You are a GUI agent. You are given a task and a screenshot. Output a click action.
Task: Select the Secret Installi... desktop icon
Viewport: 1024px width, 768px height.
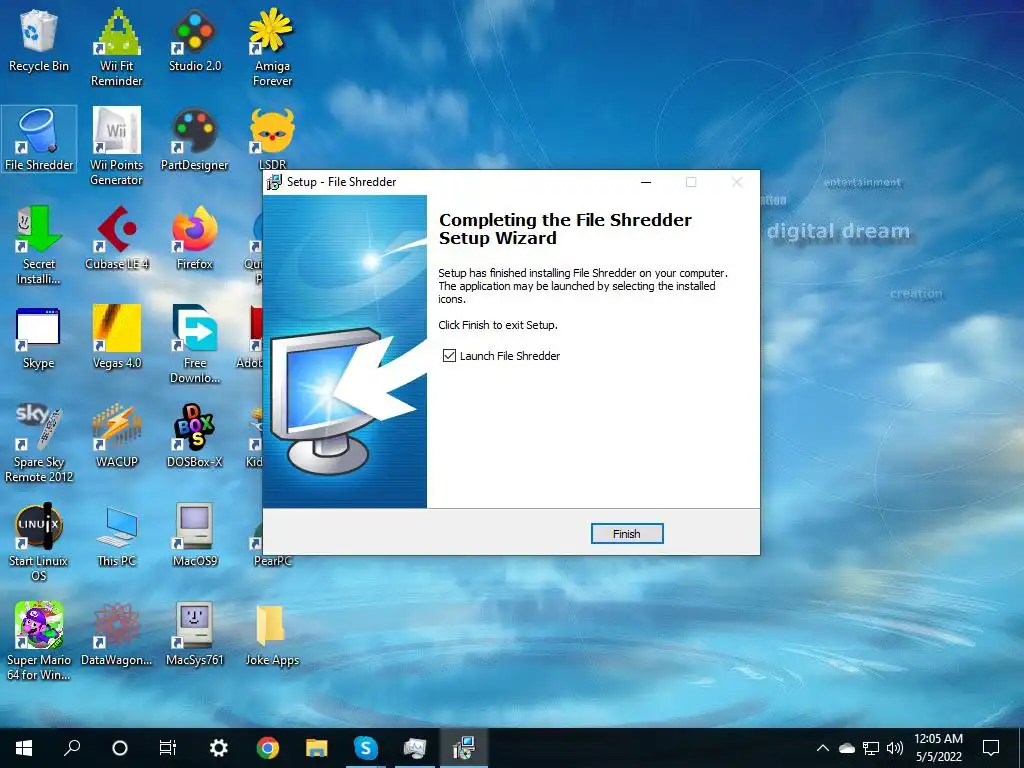(x=39, y=246)
